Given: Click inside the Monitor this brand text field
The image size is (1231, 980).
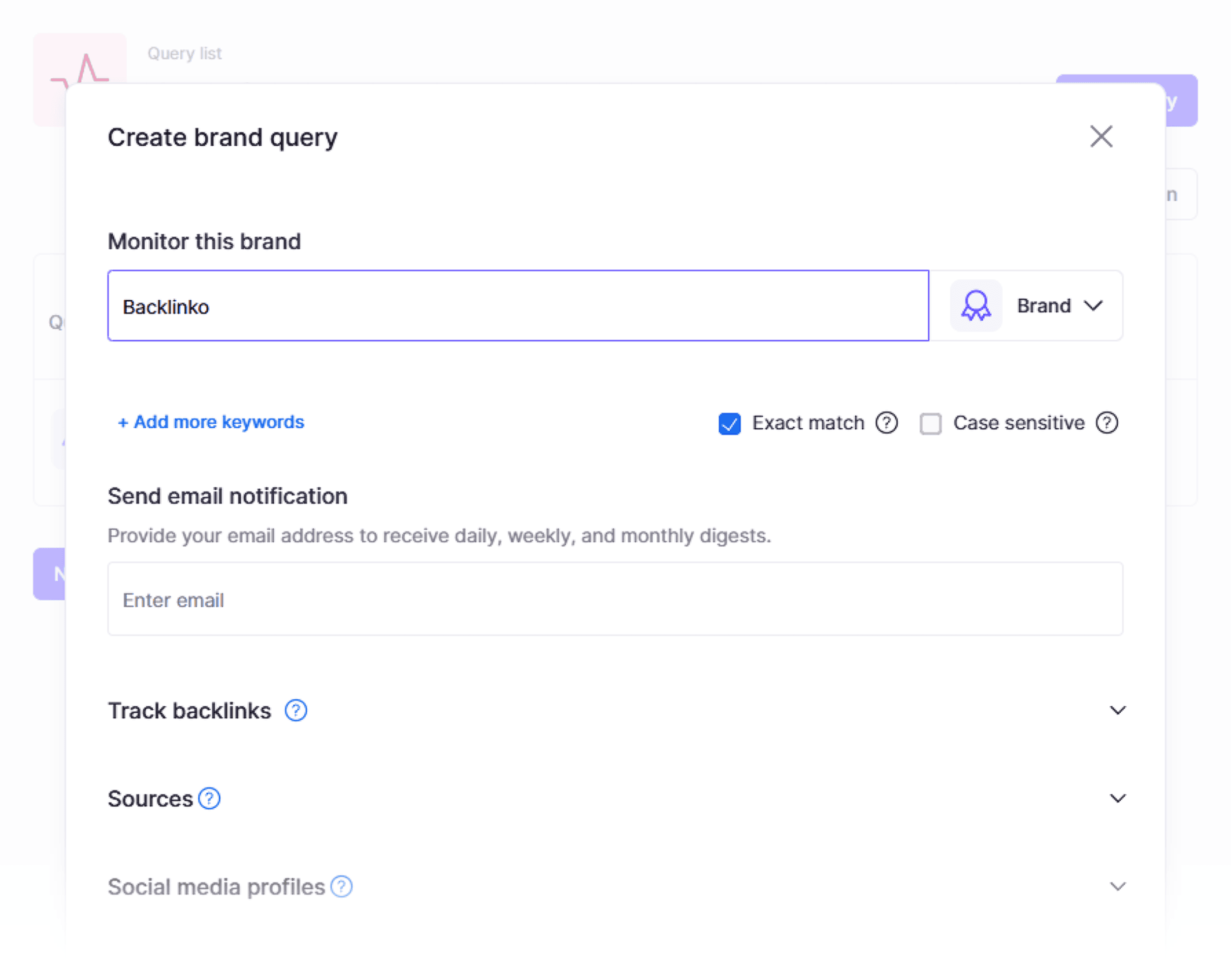Looking at the screenshot, I should (518, 305).
